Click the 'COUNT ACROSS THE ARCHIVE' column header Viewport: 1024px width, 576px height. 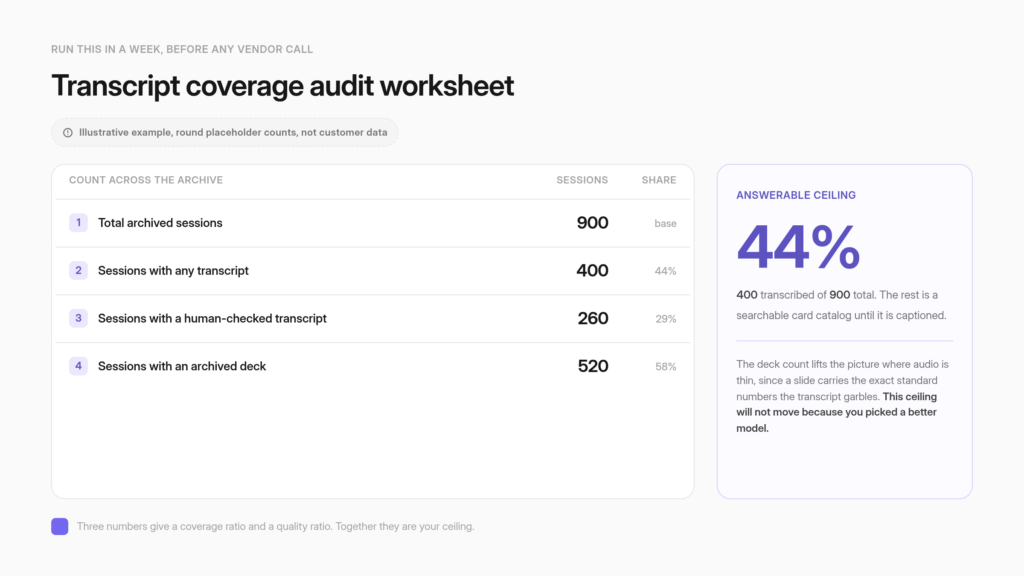[146, 180]
